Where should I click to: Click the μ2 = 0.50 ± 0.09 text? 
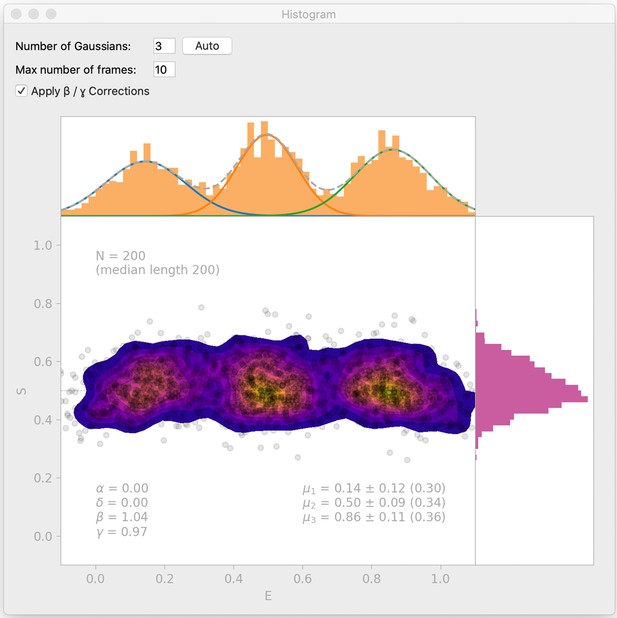pos(374,503)
